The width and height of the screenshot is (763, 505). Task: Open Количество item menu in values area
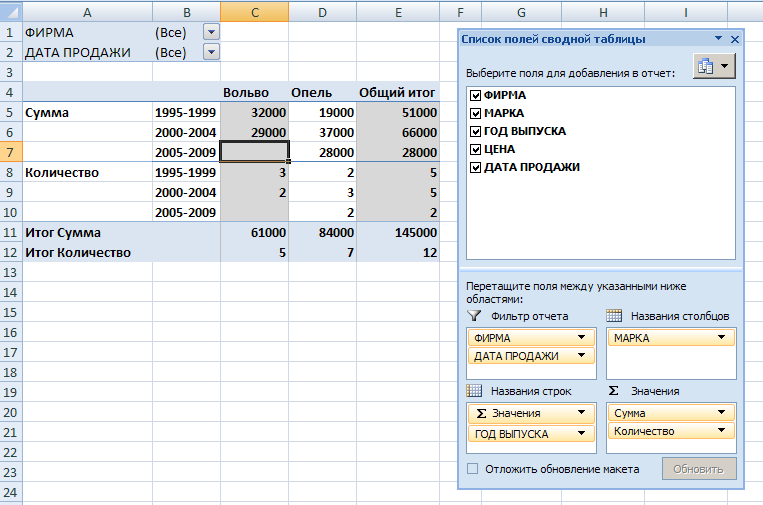click(x=722, y=431)
